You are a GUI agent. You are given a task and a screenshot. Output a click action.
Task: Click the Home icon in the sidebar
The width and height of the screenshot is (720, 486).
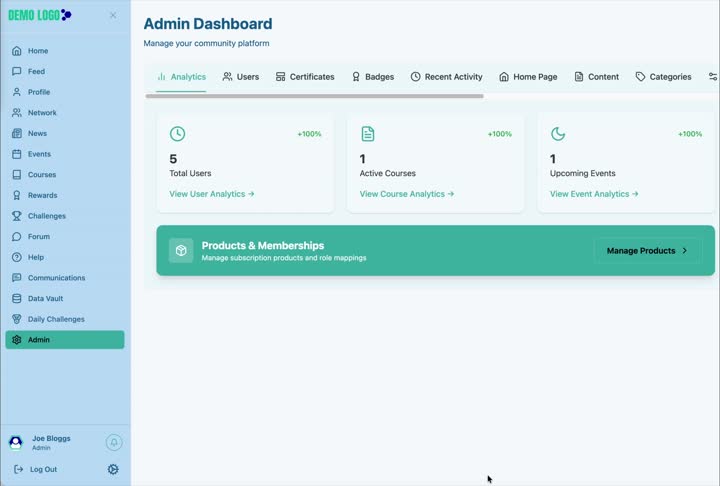coord(17,51)
